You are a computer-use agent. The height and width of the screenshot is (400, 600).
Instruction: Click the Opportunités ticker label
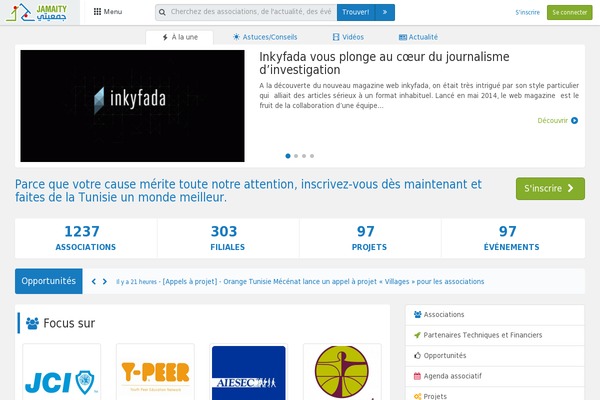tap(49, 281)
